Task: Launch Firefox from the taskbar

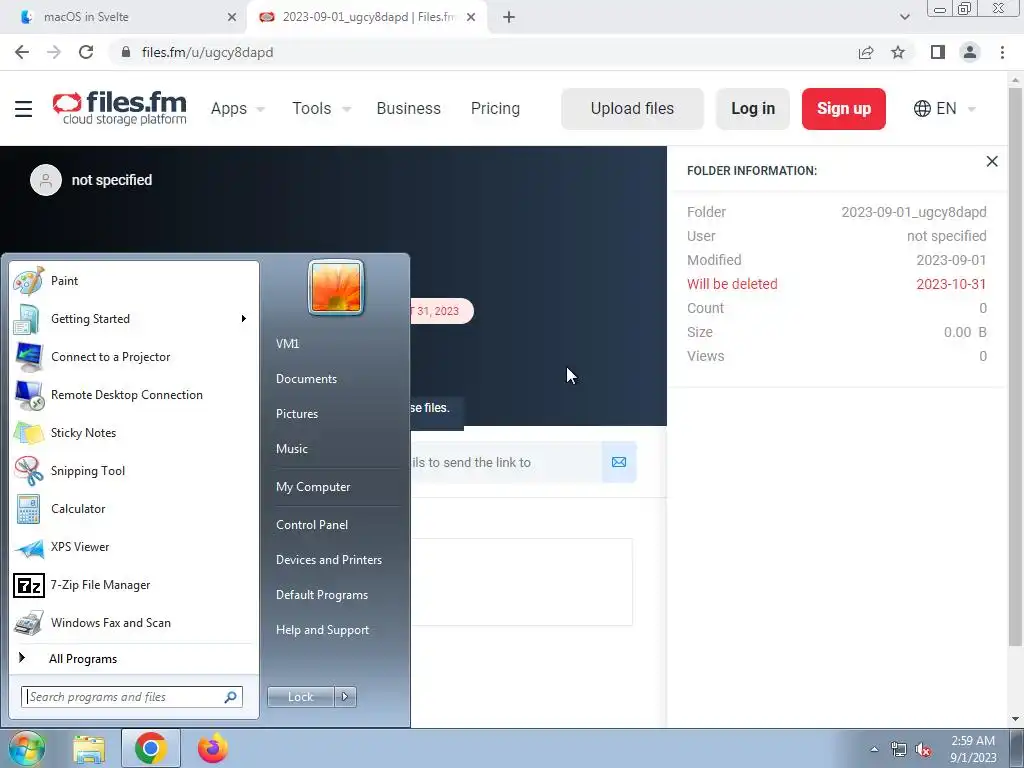Action: point(213,748)
